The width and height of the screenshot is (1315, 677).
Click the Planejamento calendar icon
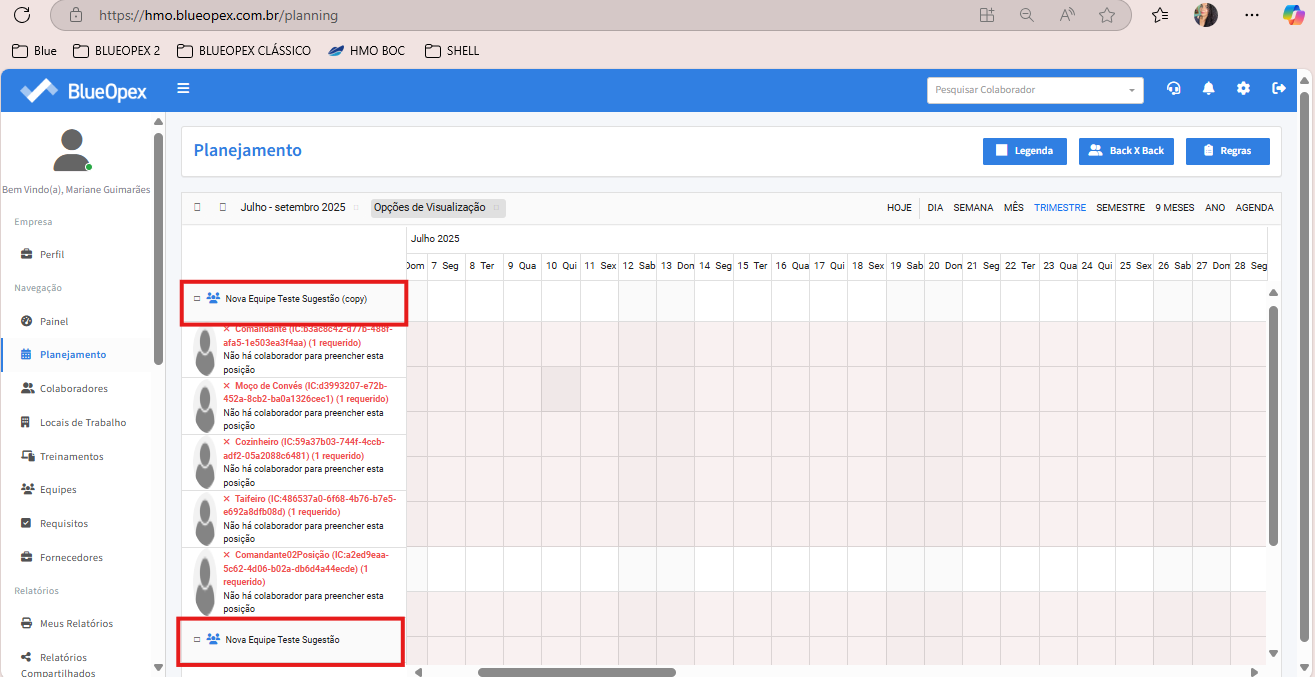tap(27, 355)
